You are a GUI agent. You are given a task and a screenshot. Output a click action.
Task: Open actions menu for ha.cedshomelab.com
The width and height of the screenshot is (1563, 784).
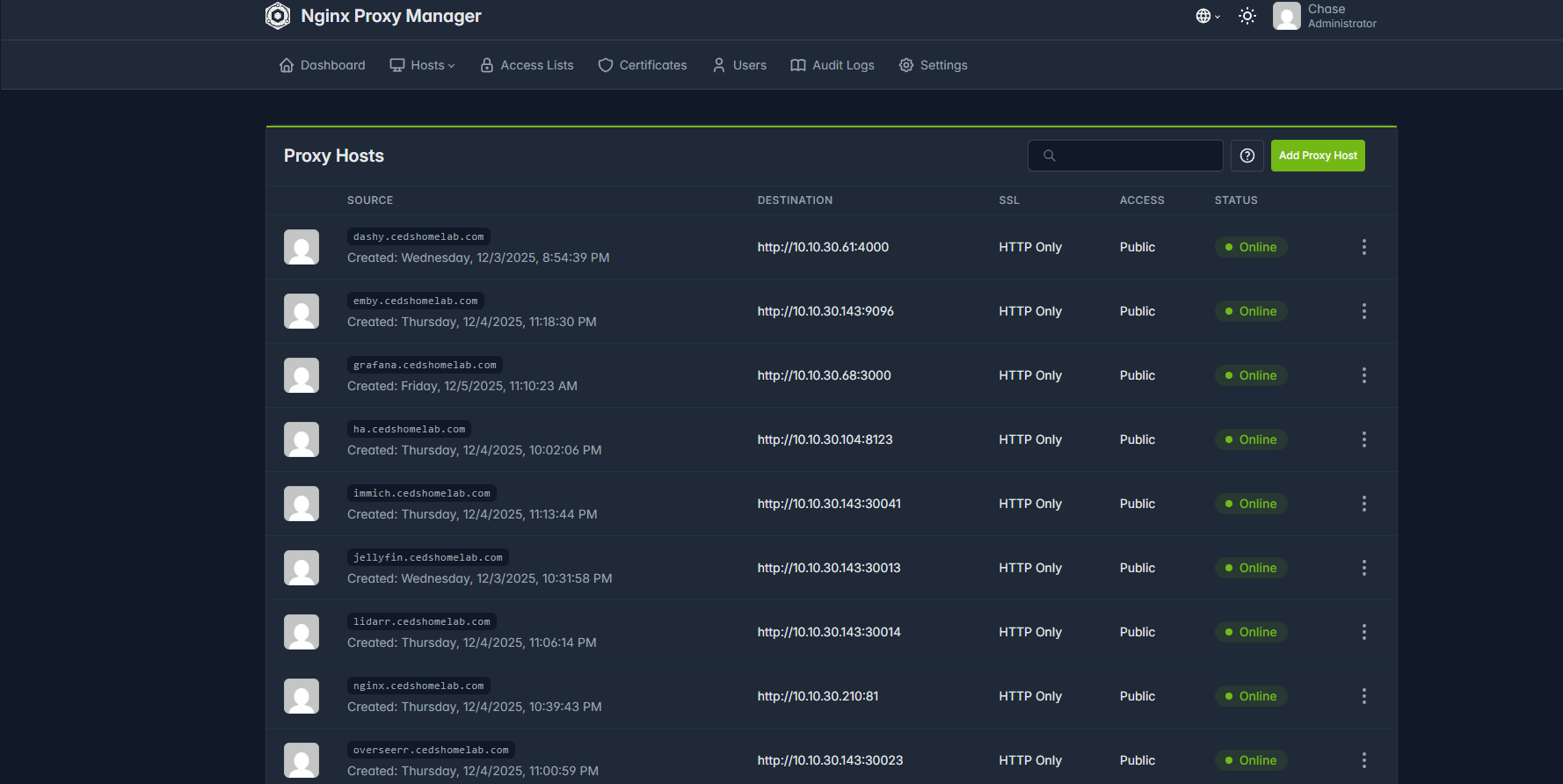coord(1364,439)
